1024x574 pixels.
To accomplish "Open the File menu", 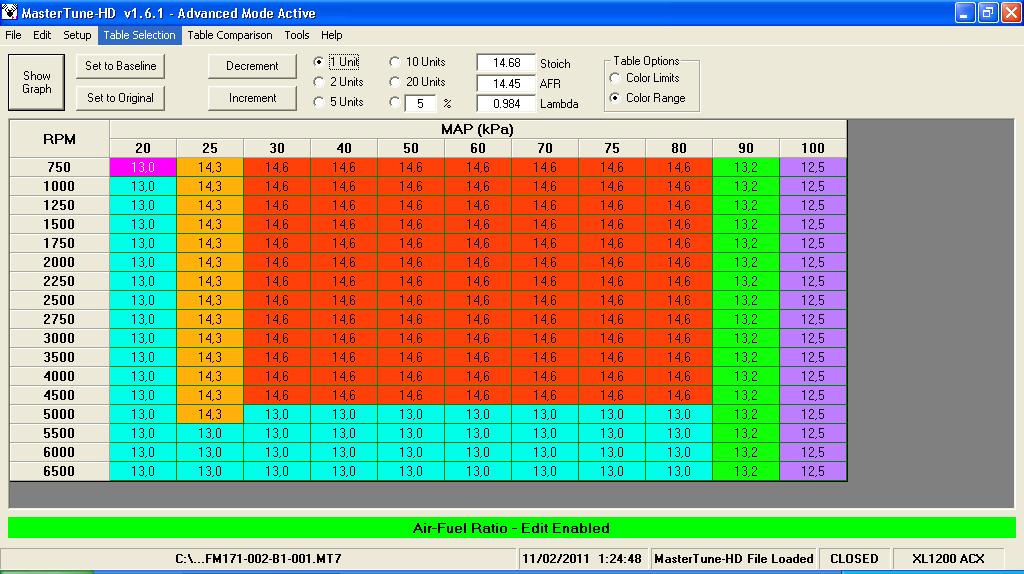I will pos(13,35).
